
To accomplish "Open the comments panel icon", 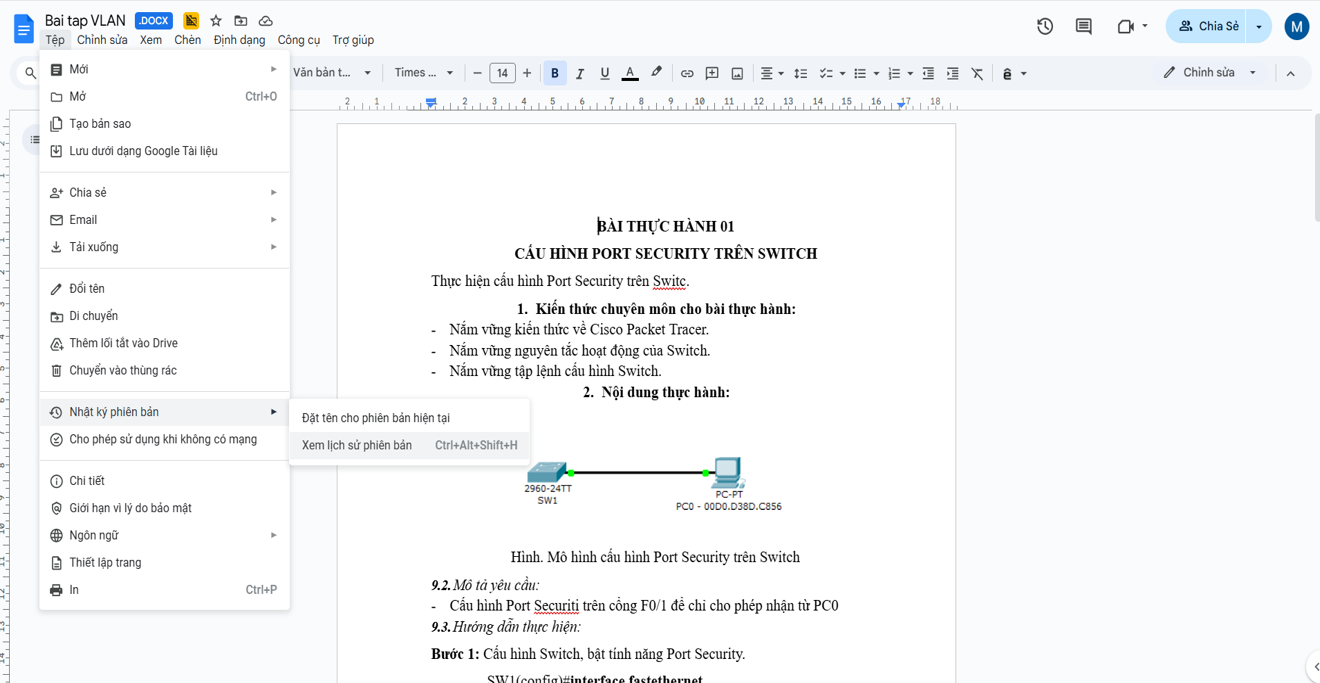I will tap(1083, 27).
